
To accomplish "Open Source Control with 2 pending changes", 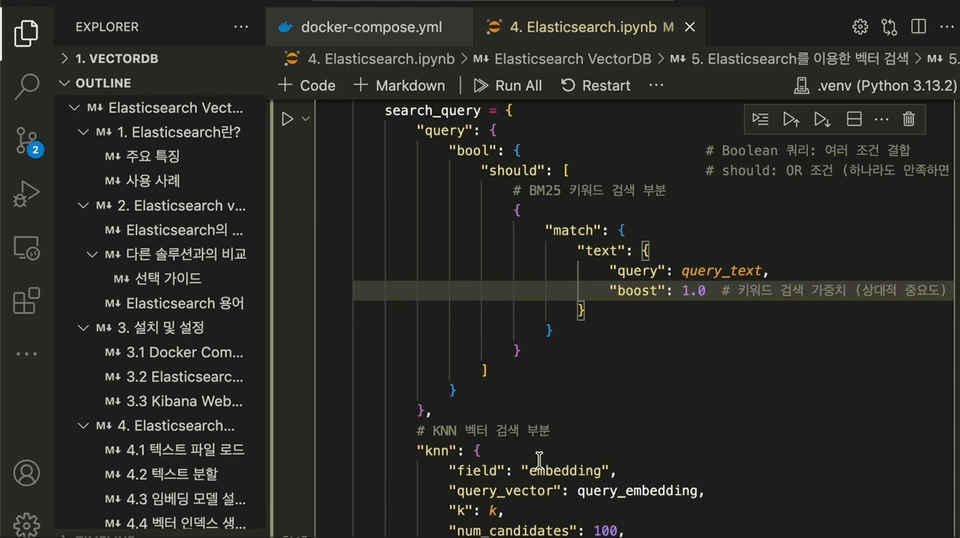I will pyautogui.click(x=27, y=141).
